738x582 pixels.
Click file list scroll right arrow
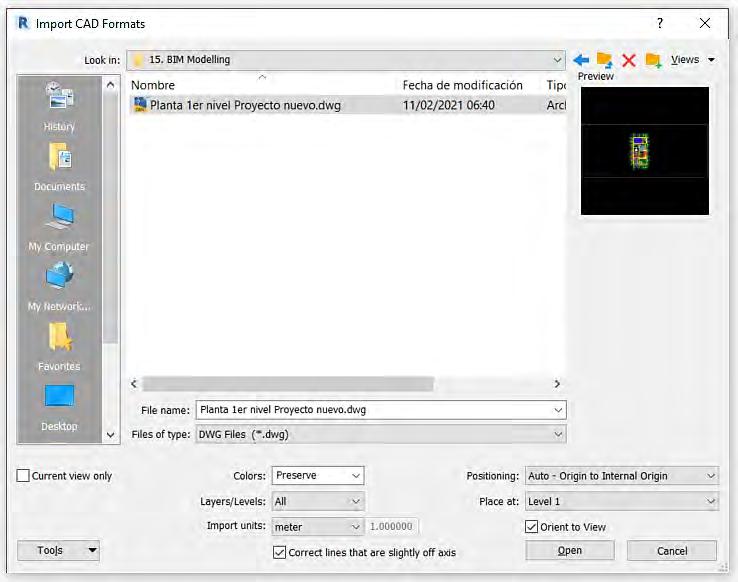point(557,384)
